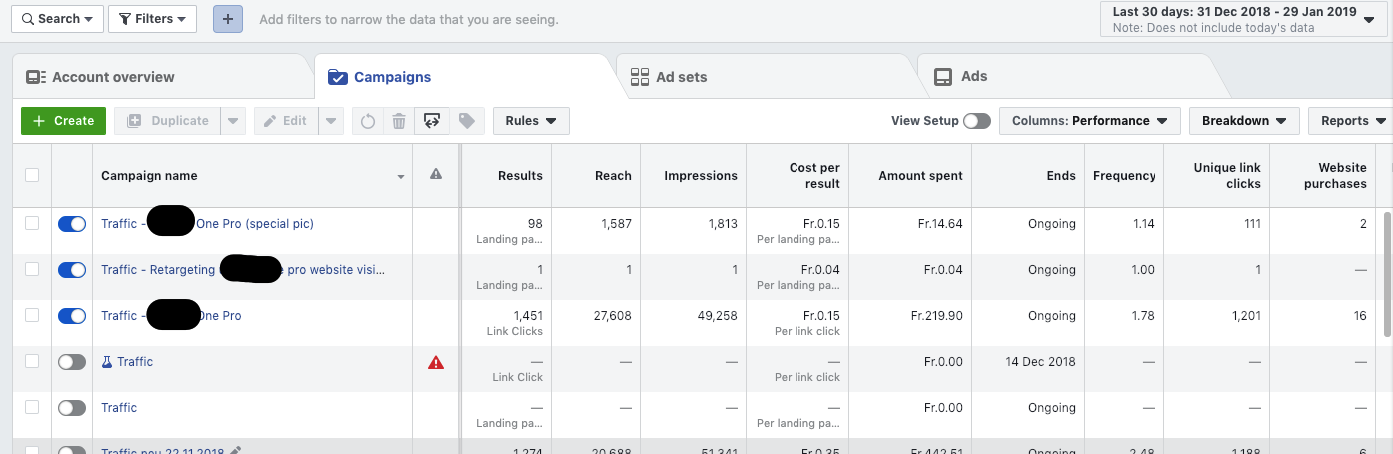
Task: Select checkbox for campaign with 1,451 results
Action: click(32, 315)
